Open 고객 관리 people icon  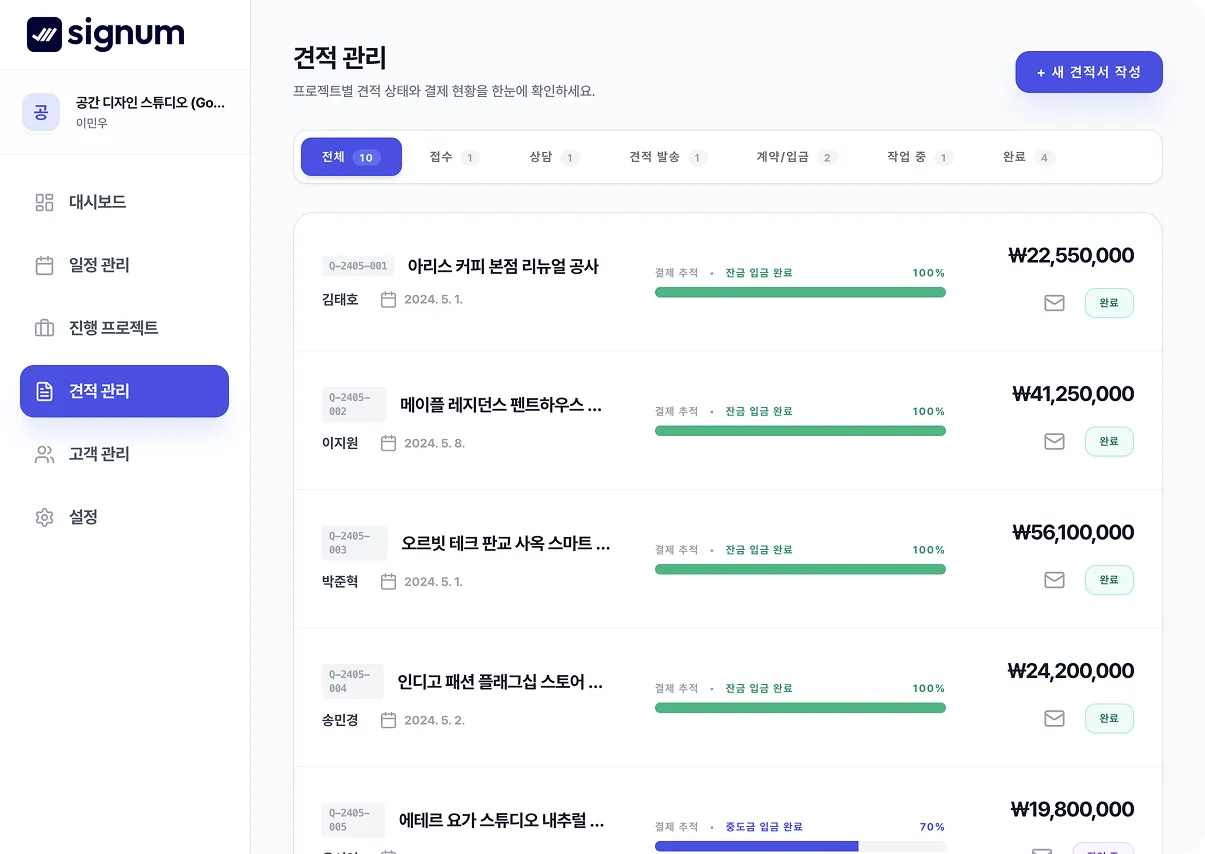click(44, 455)
